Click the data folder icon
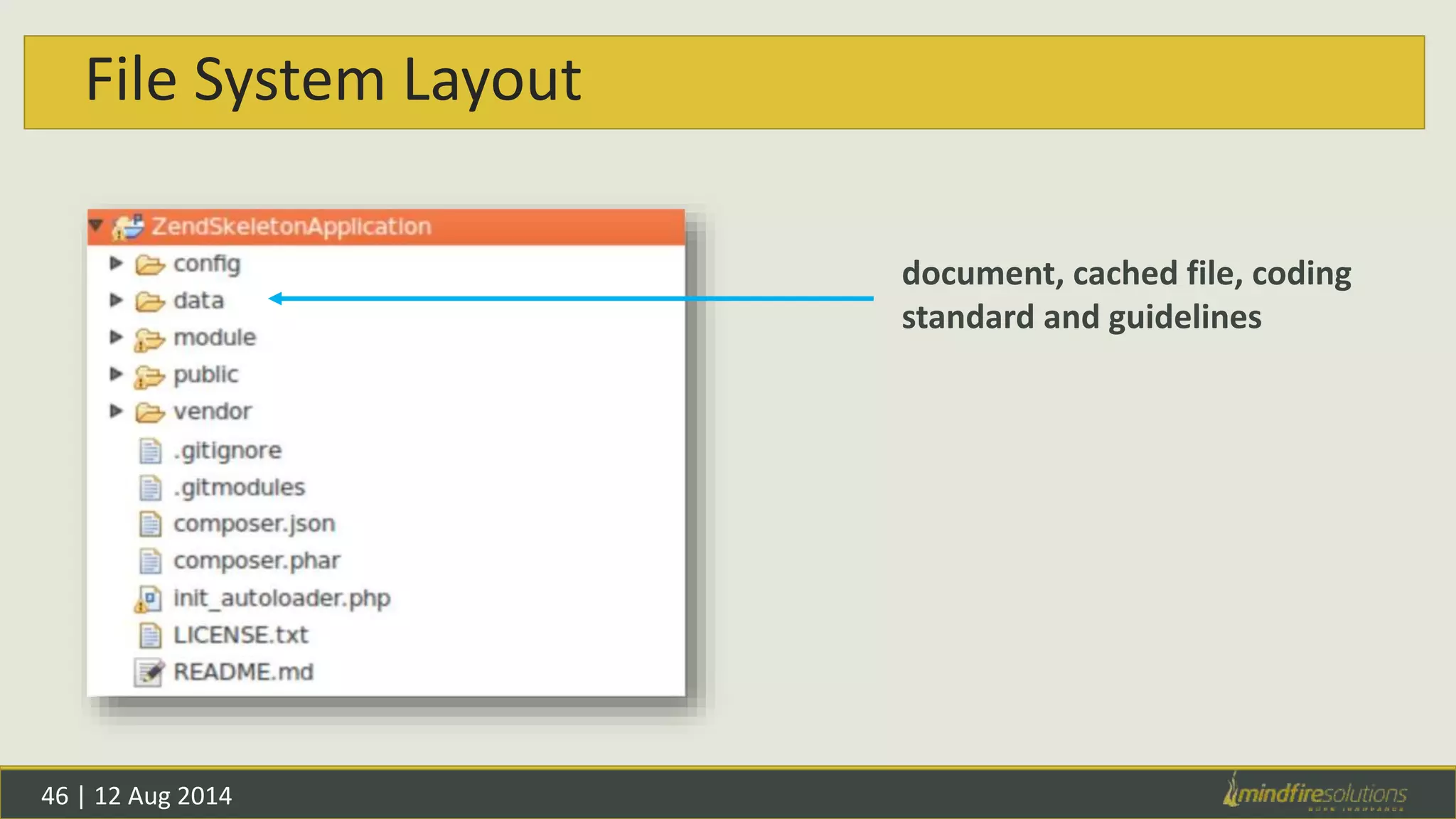 click(149, 301)
